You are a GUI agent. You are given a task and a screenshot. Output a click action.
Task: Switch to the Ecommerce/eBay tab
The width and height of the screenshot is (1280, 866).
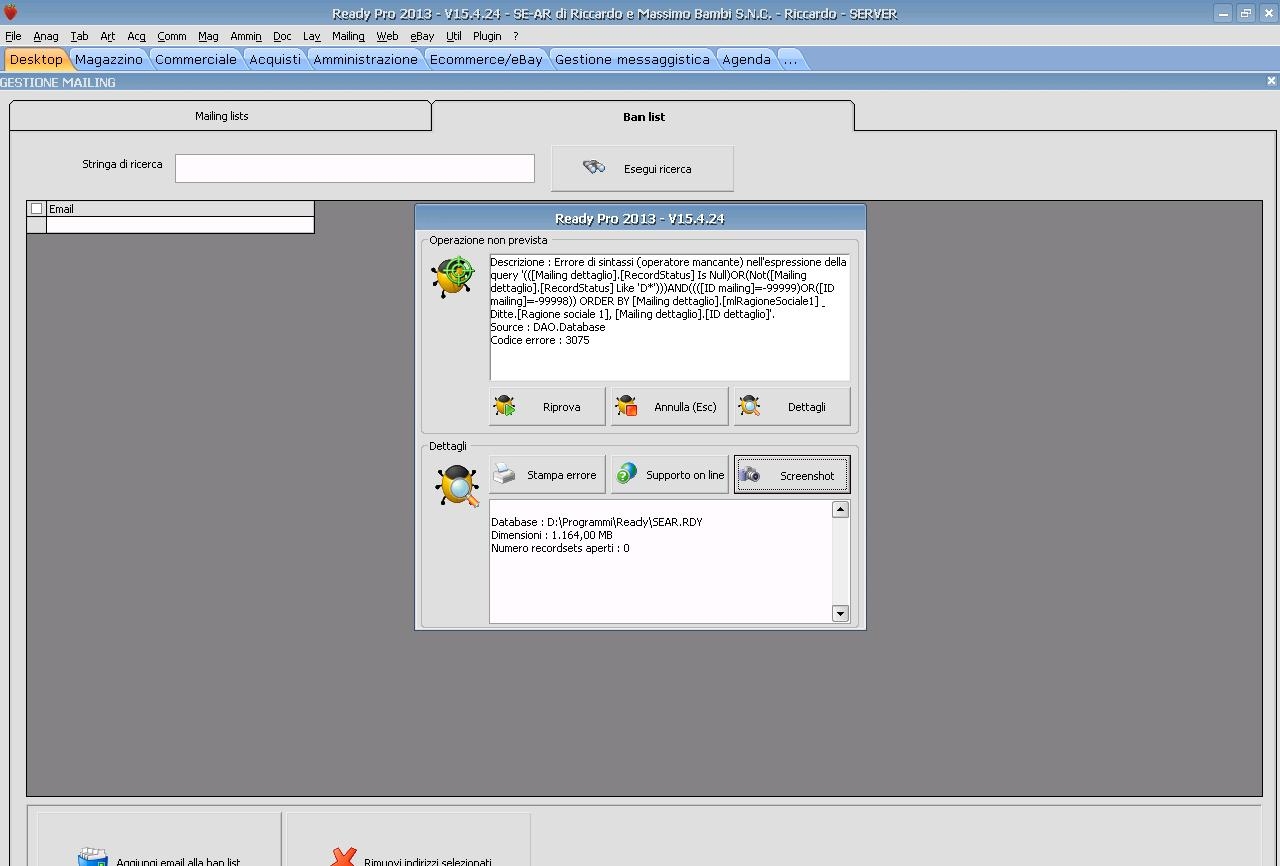coord(486,59)
